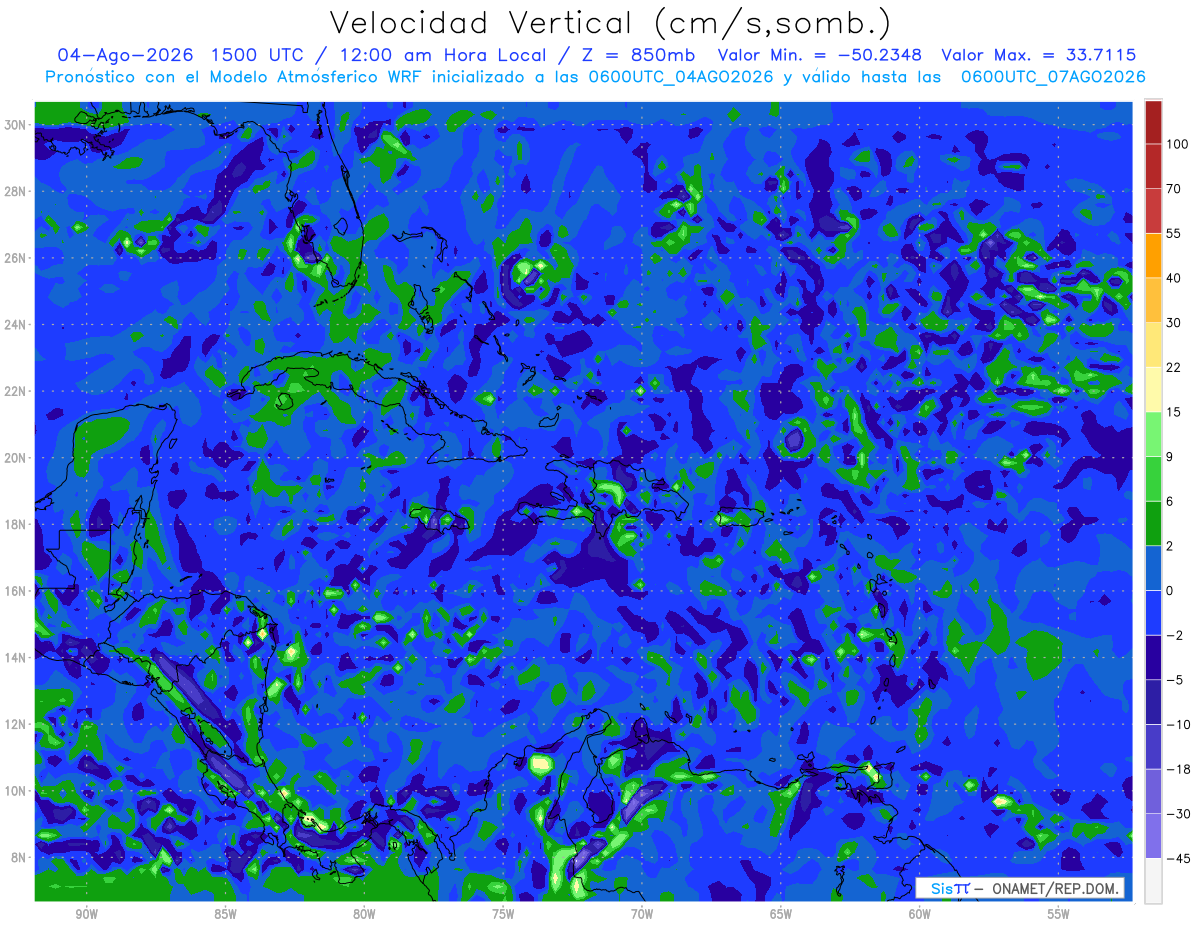Pick the light orange swatch between 30 and 40
Viewport: 1200px width, 927px height.
pos(1153,300)
